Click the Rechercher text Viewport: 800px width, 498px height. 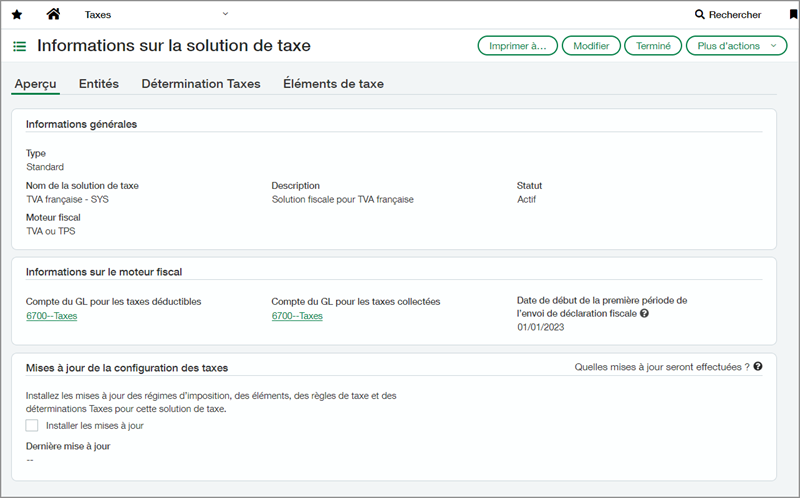click(x=735, y=15)
